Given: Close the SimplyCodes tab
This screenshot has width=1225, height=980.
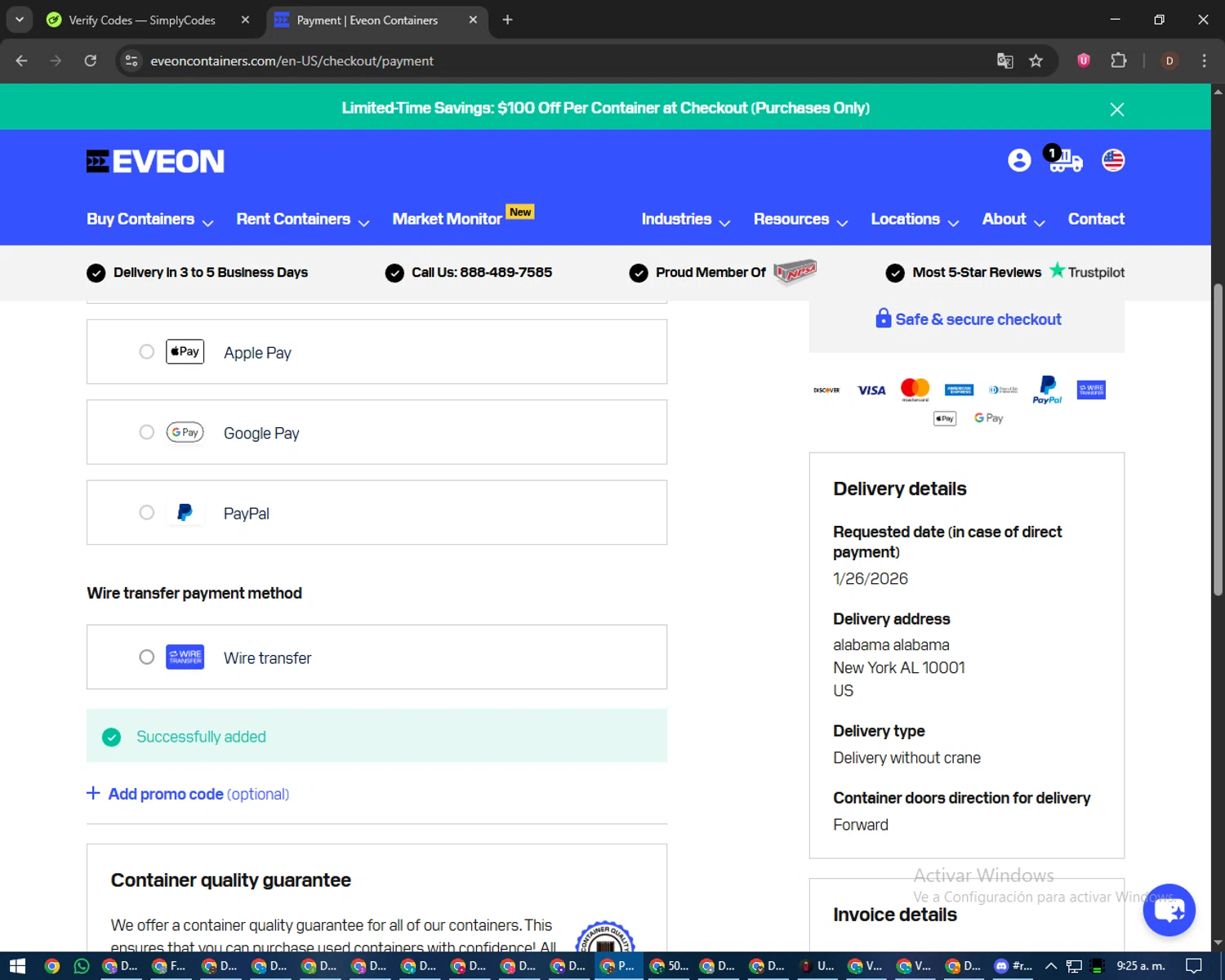Looking at the screenshot, I should 245,20.
